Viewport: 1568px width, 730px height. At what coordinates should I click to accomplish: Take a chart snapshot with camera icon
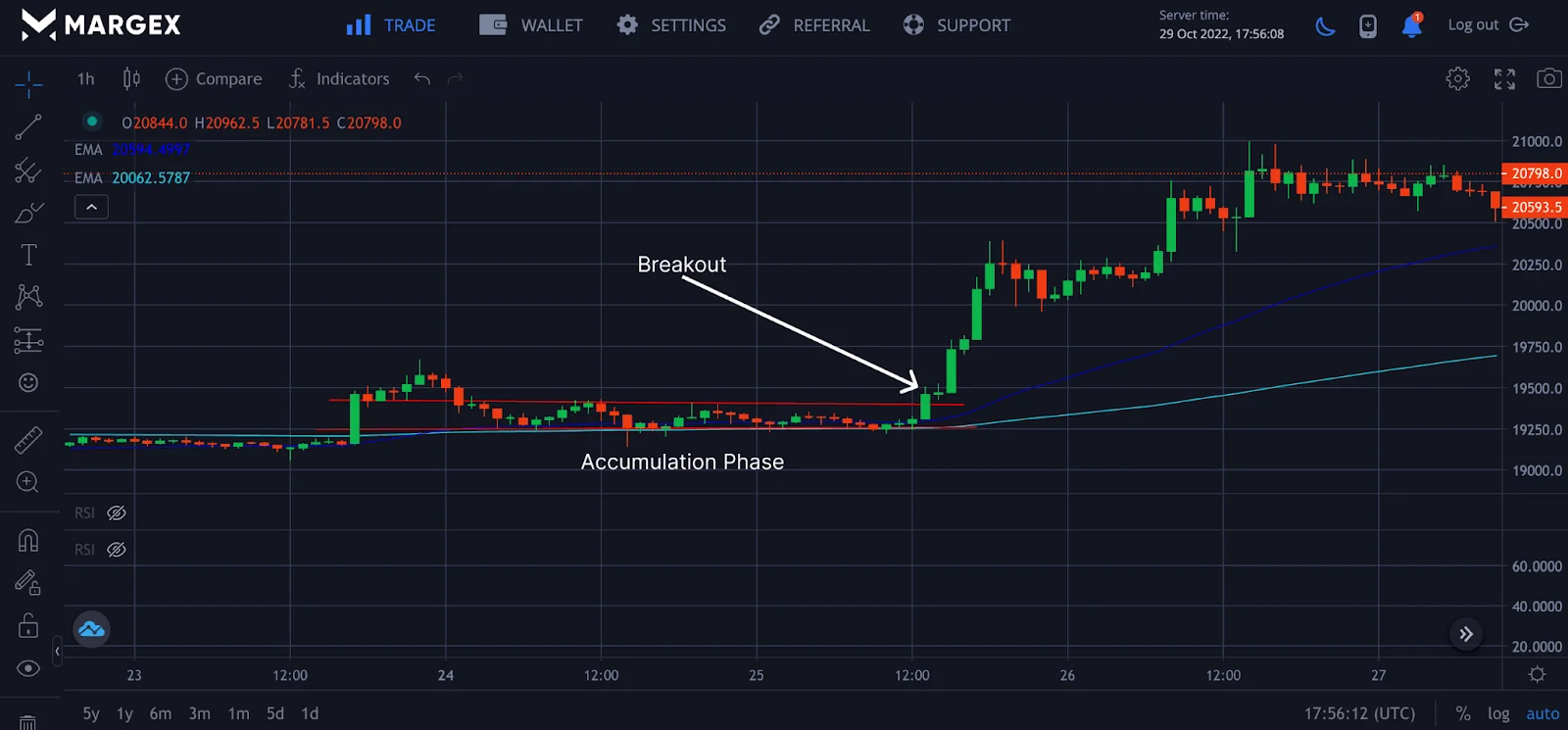(1548, 78)
